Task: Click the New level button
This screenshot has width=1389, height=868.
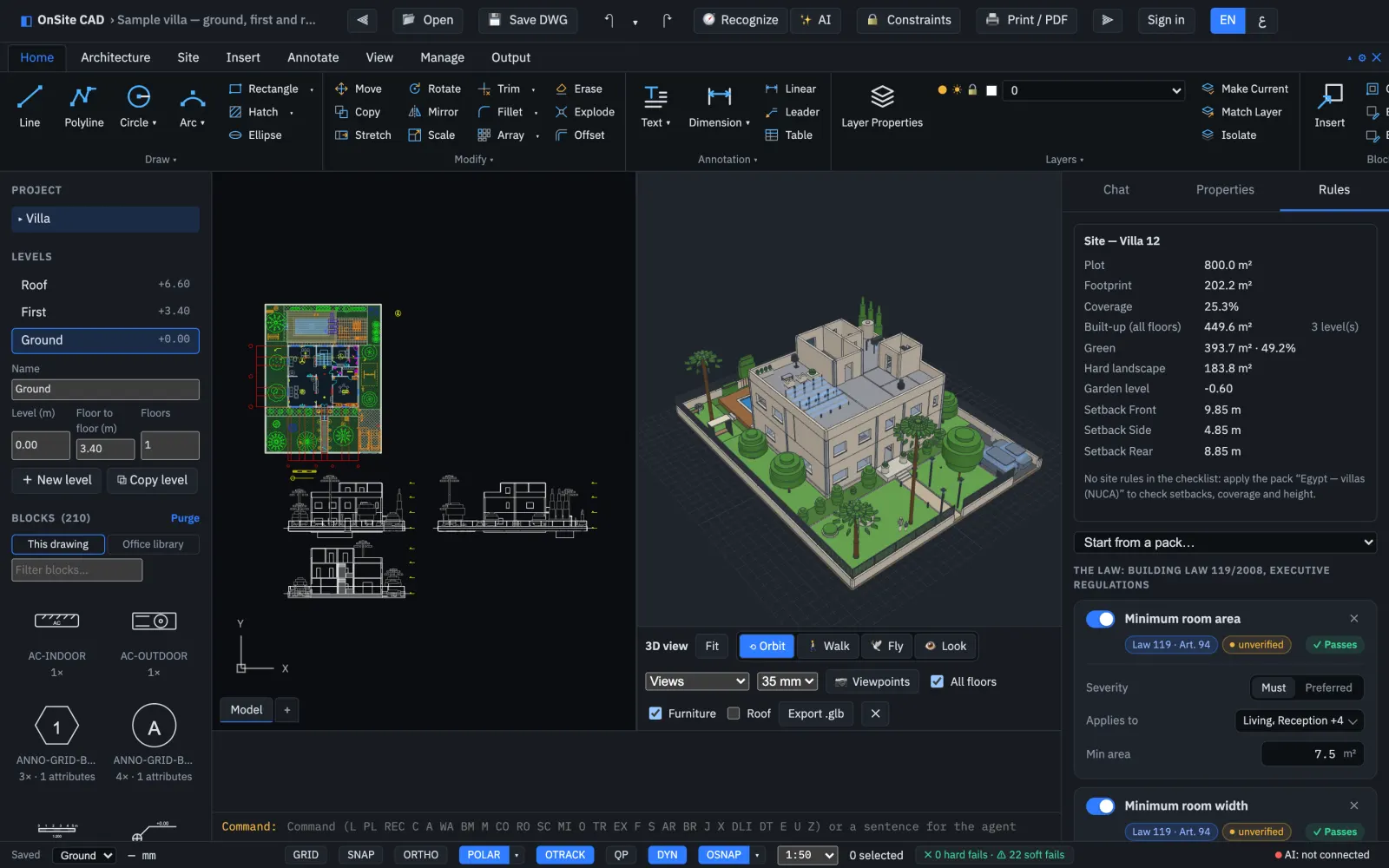Action: (57, 480)
